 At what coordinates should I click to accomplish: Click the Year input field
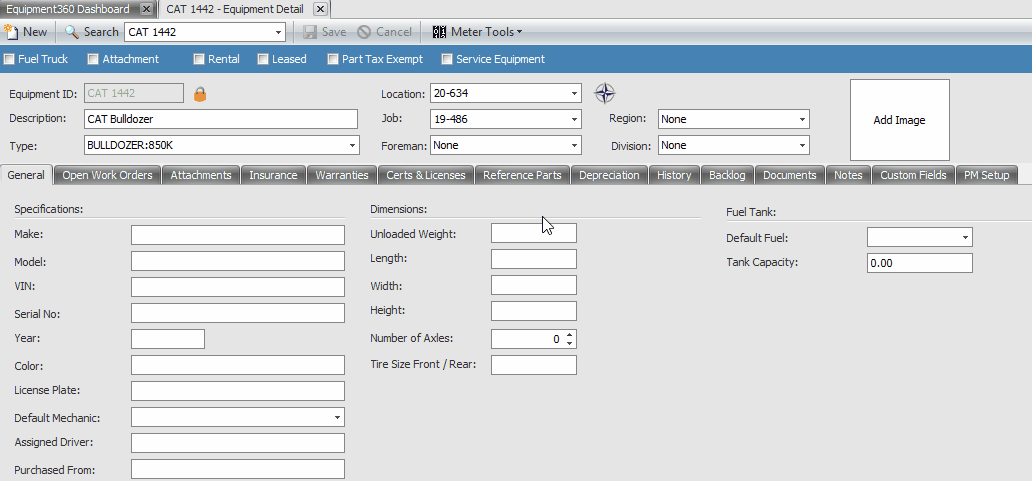(x=168, y=339)
